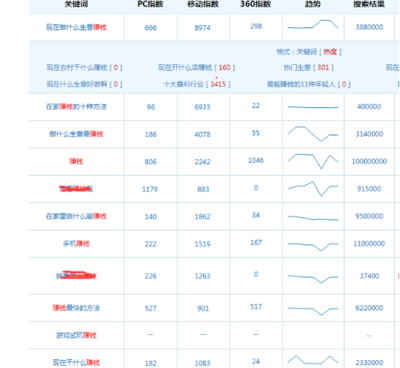The image size is (400, 368).
Task: Open related keyword 现在什么生意好做啊
Action: tap(77, 84)
